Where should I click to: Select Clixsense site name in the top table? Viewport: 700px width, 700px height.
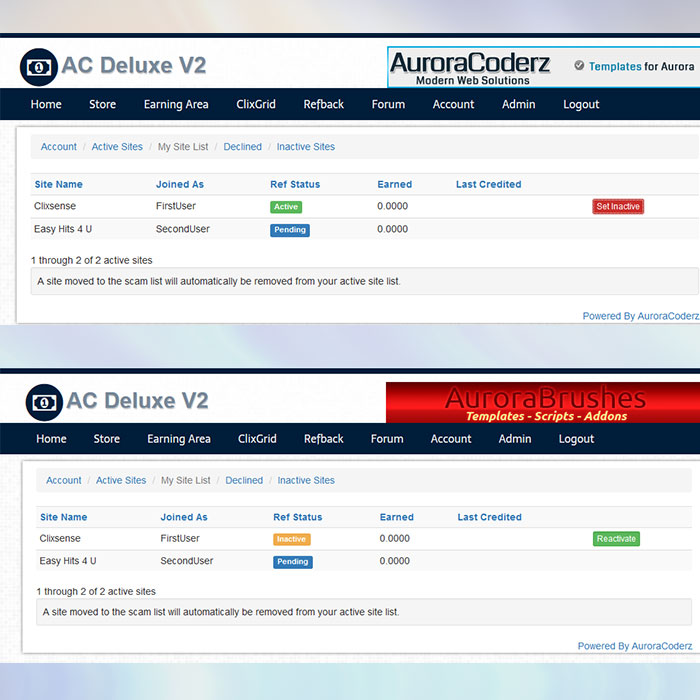(55, 206)
